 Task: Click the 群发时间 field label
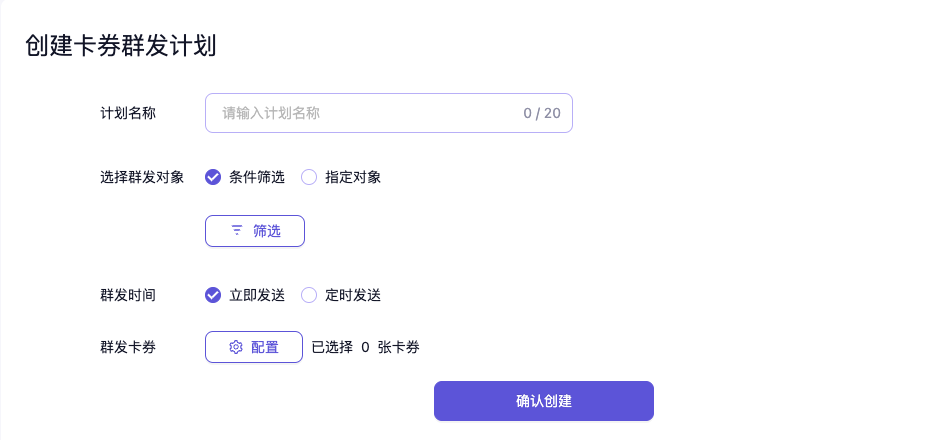128,295
